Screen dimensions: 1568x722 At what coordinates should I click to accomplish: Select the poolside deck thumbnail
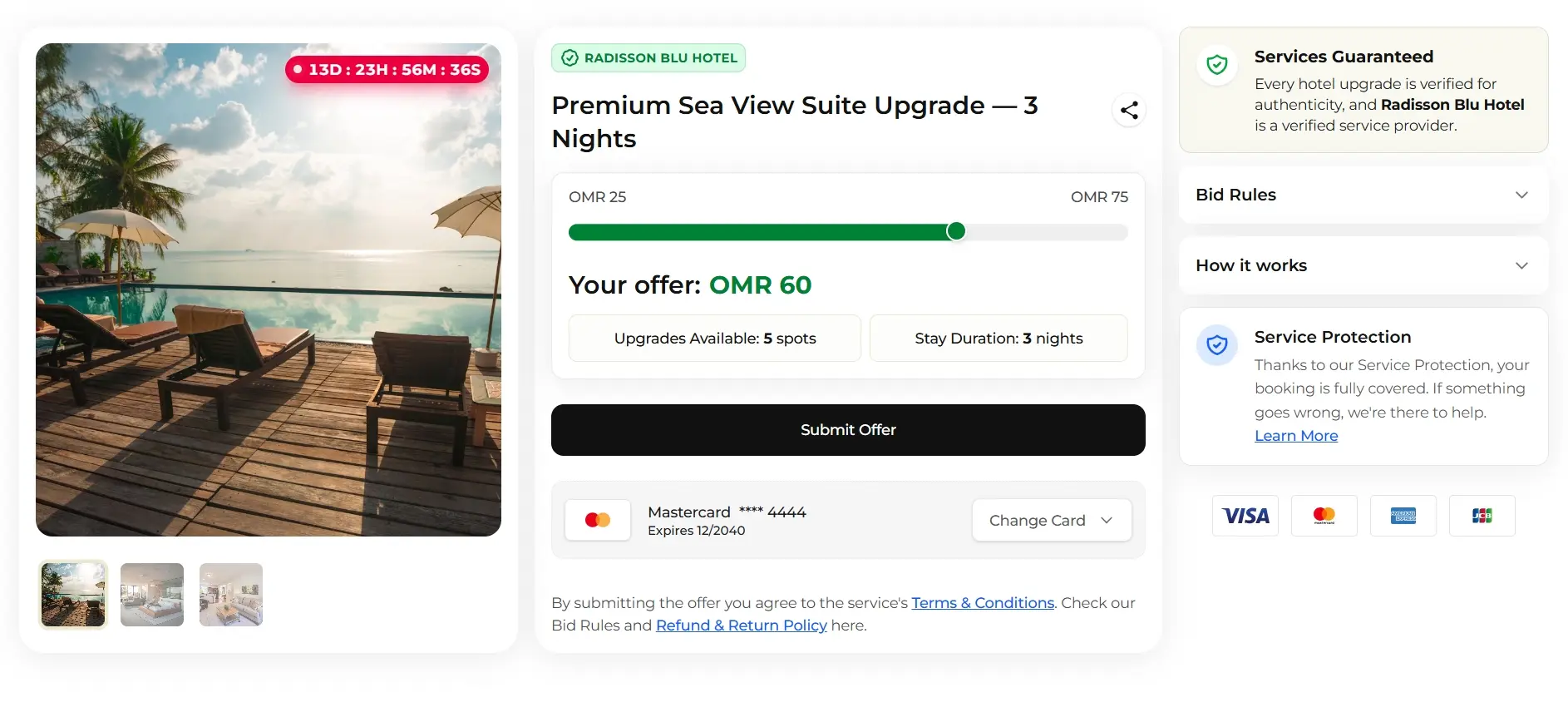(73, 595)
